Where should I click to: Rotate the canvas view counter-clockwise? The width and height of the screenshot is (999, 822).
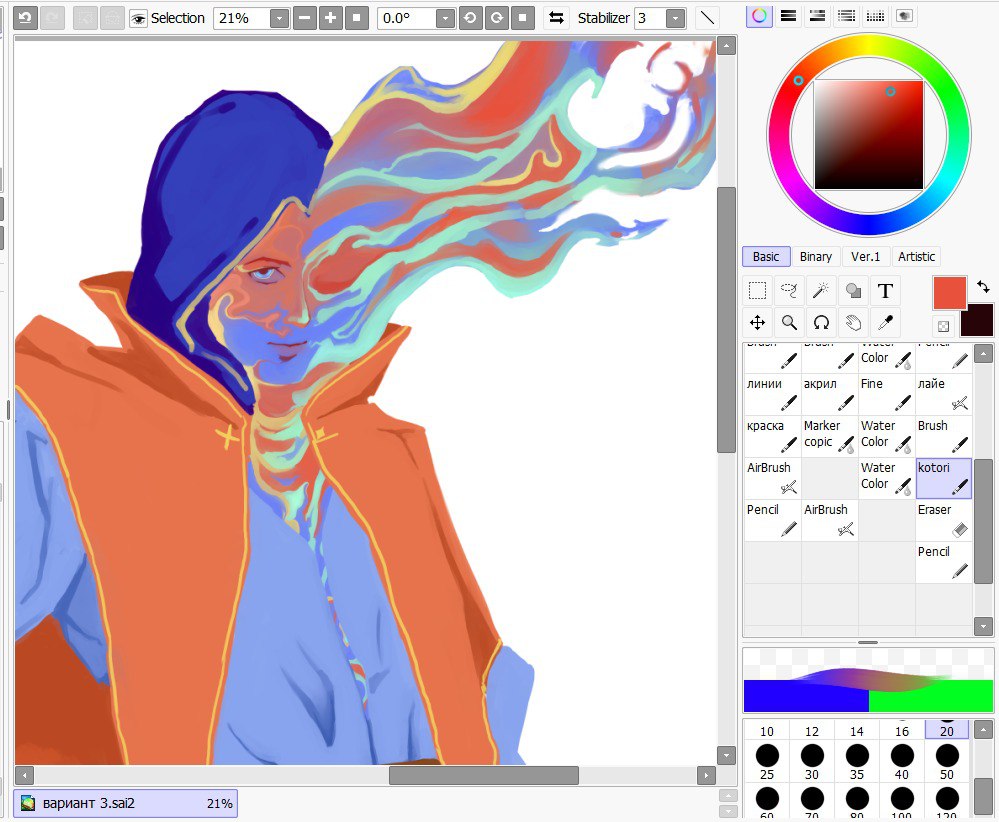(470, 18)
